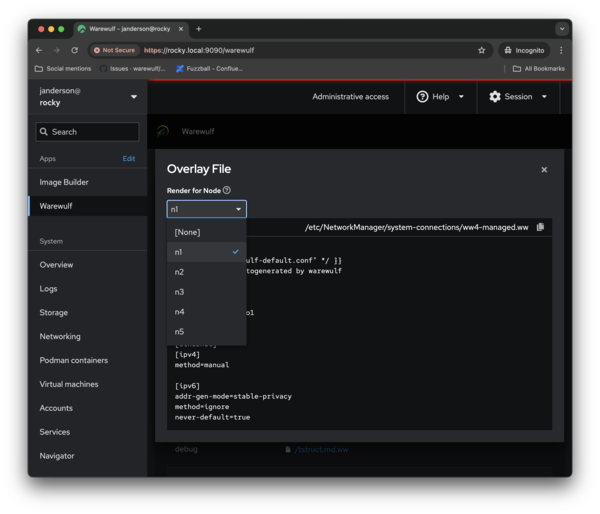This screenshot has width=600, height=514.
Task: Open Podman containers in sidebar
Action: pos(88,360)
